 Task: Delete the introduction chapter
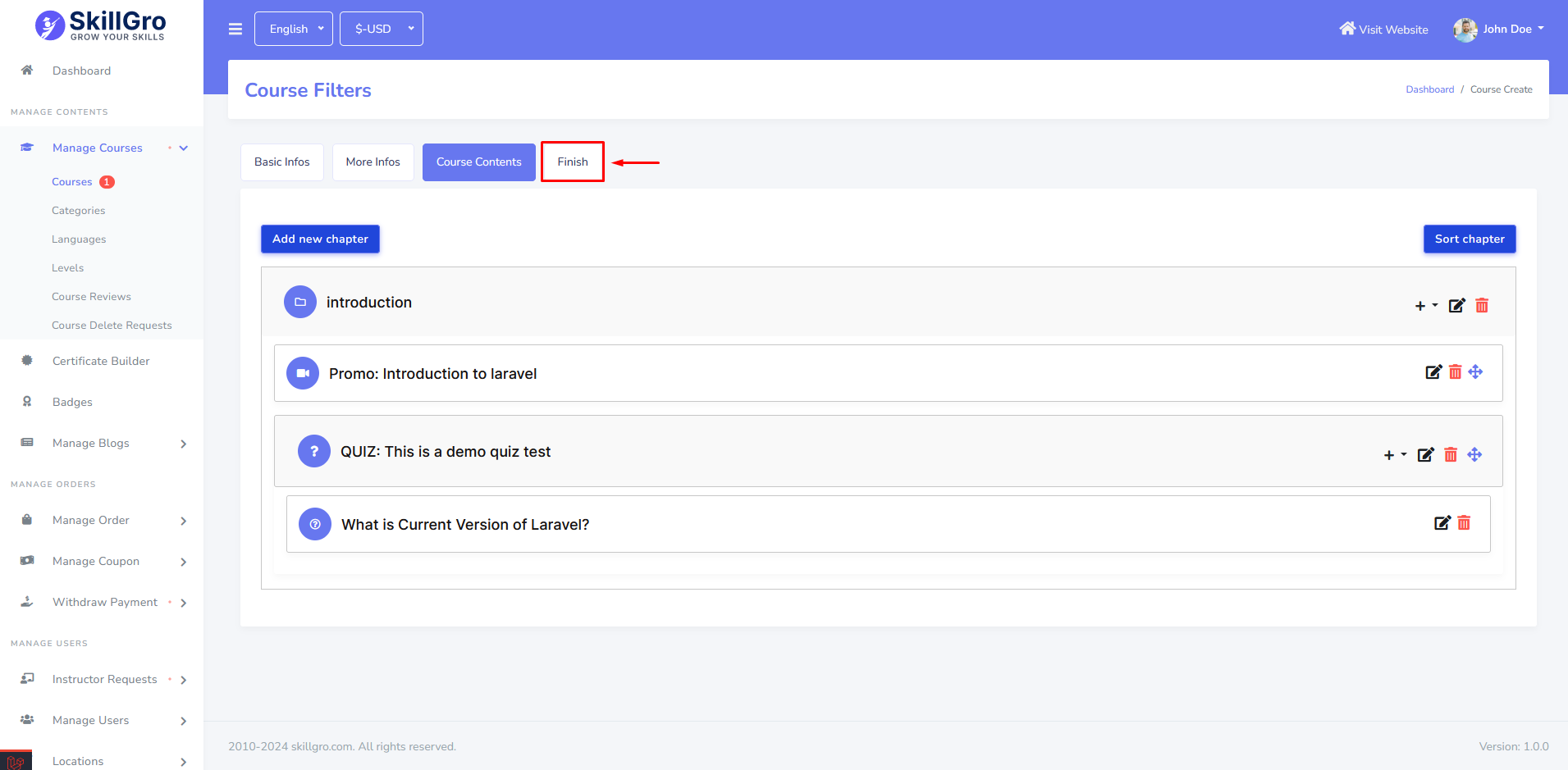tap(1482, 305)
